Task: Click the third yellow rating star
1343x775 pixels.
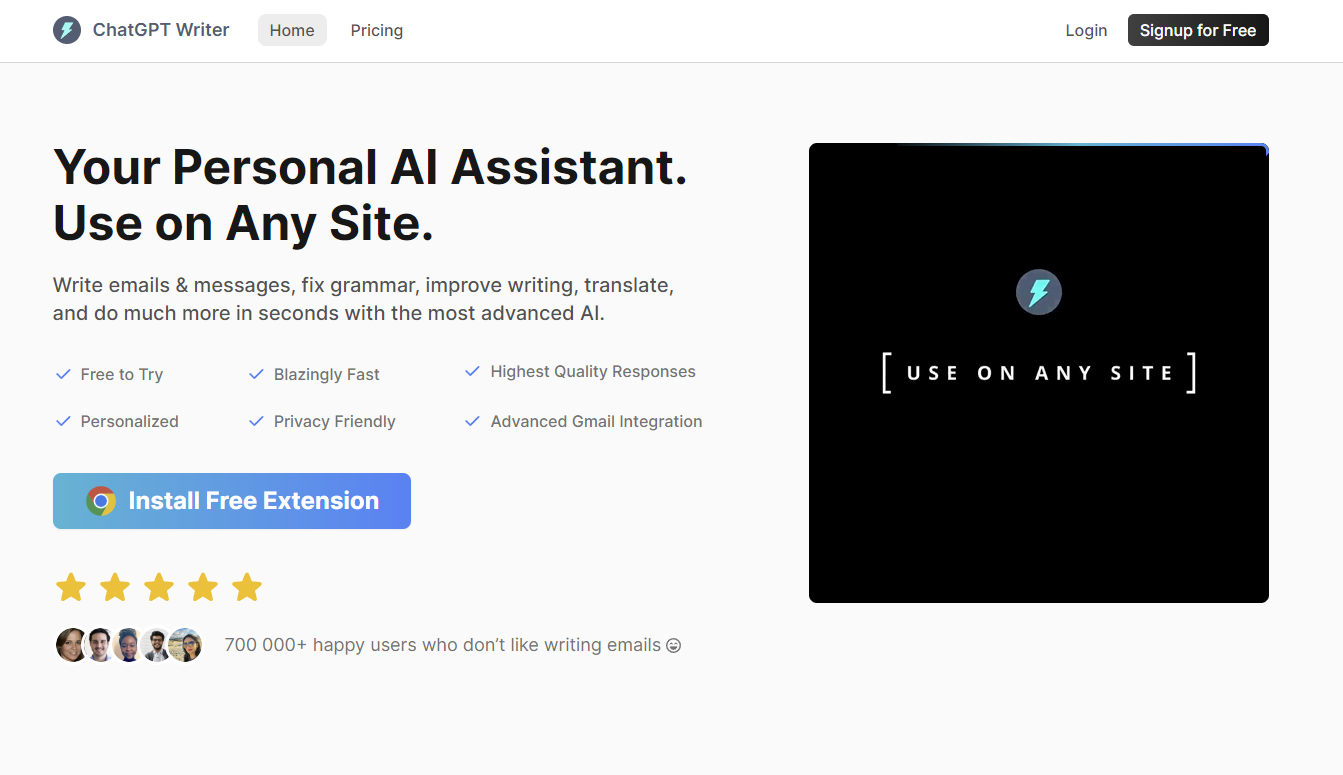Action: (x=159, y=587)
